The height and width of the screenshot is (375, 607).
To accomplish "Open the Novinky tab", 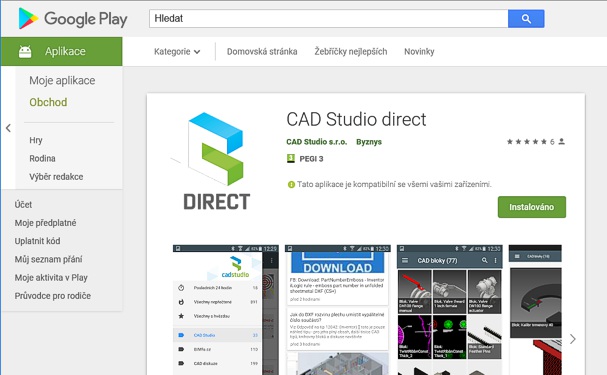I will [x=419, y=51].
